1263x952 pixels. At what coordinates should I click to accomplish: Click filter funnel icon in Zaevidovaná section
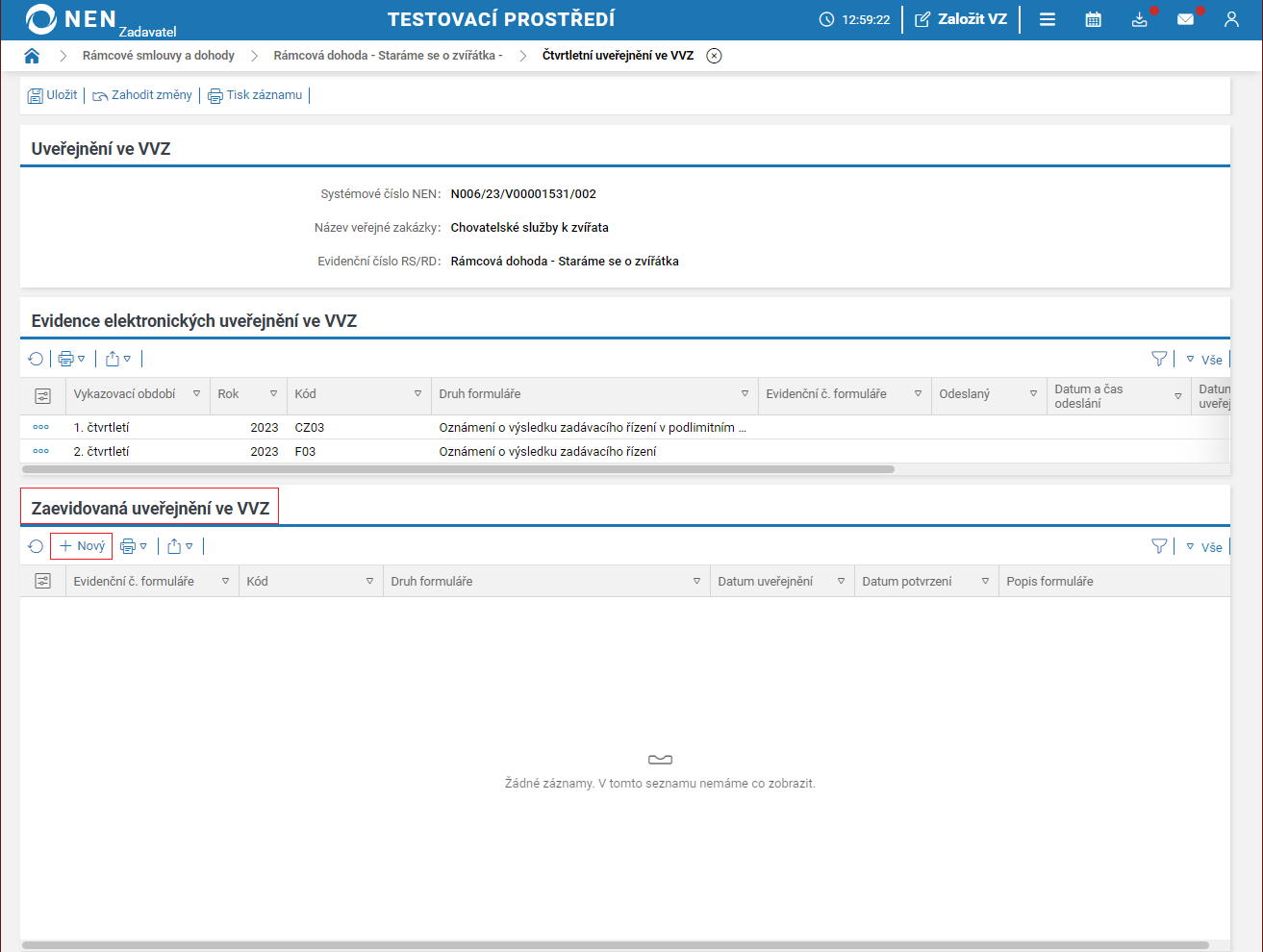pos(1159,546)
